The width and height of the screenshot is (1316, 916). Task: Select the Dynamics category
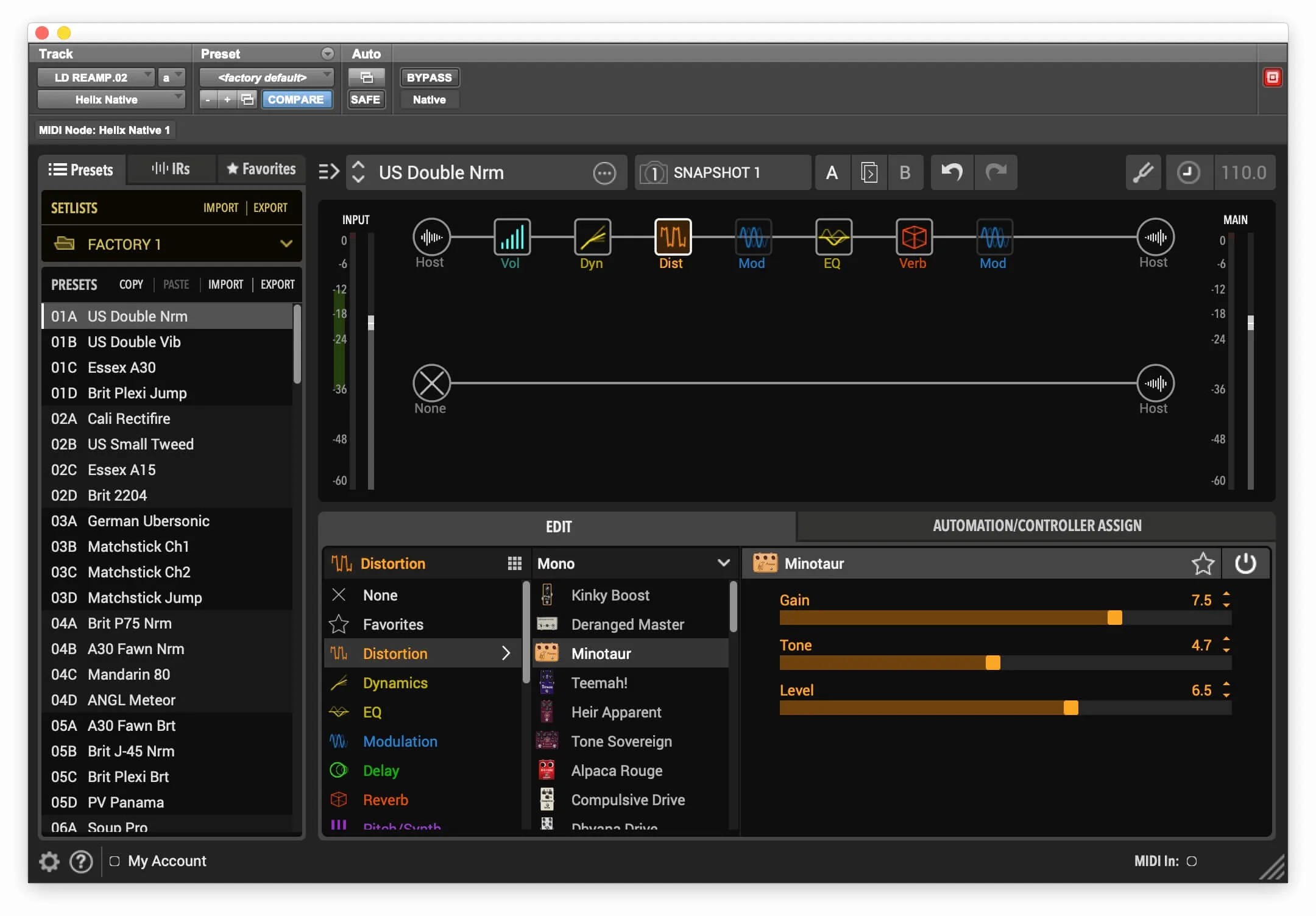pos(423,683)
